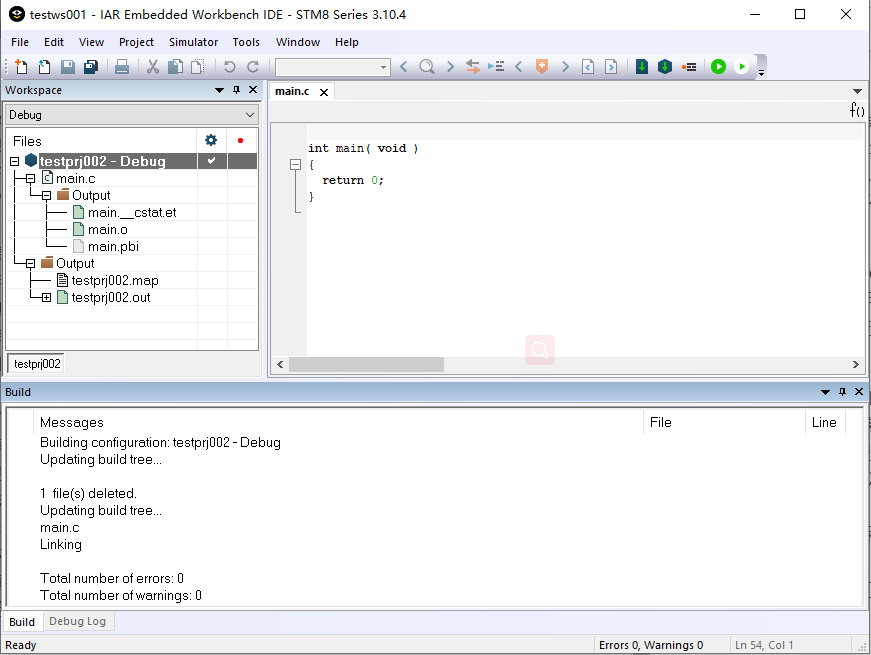Select testprj002.map in the file tree
Viewport: 871px width, 655px height.
tap(115, 281)
